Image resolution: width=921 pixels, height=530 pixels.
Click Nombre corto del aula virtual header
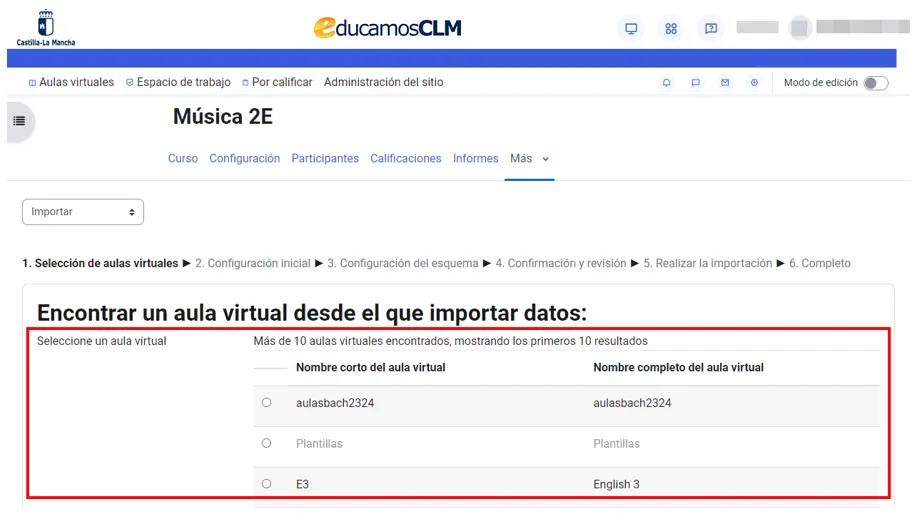(x=371, y=367)
